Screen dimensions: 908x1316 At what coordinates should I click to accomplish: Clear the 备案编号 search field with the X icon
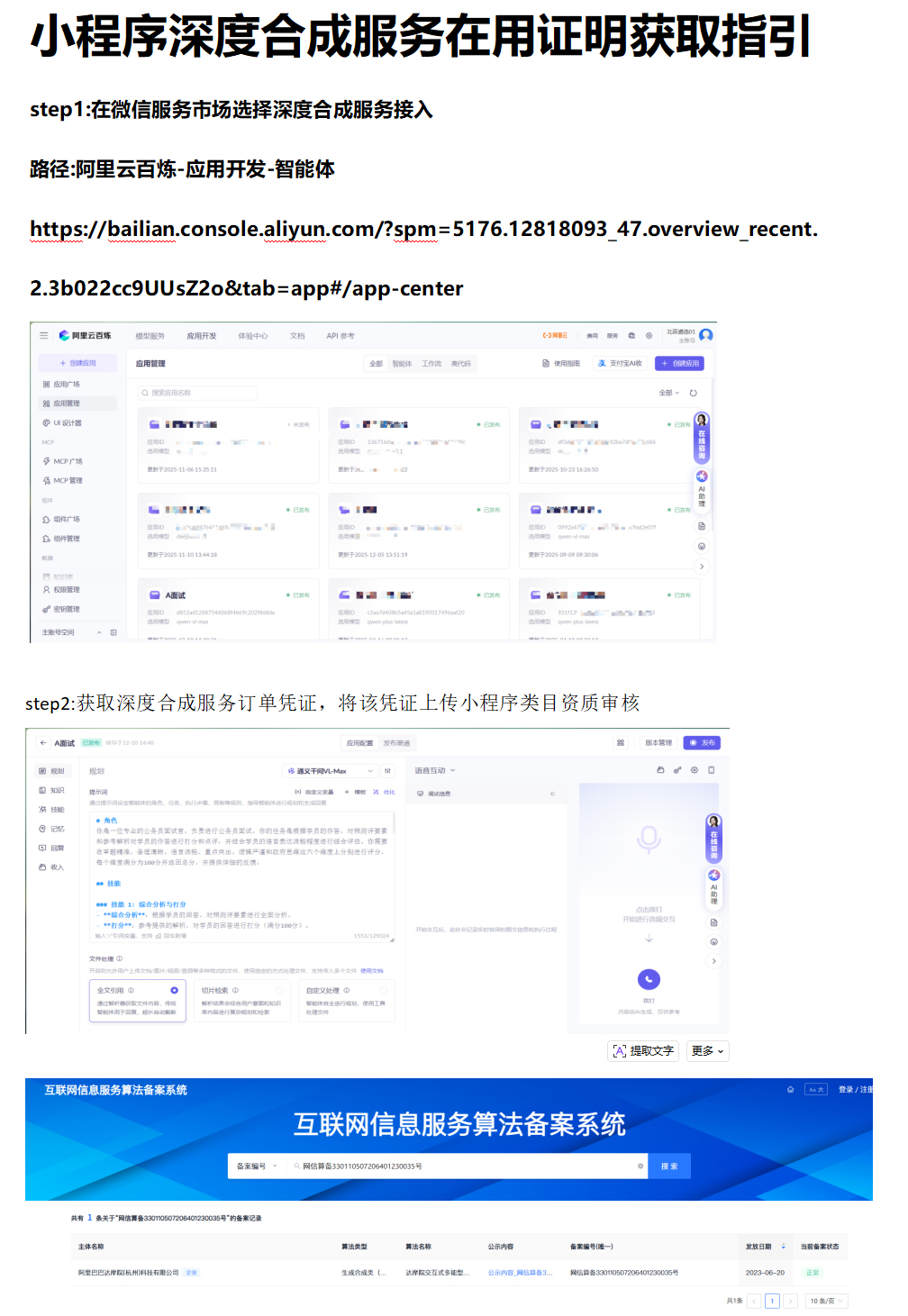(x=640, y=1166)
